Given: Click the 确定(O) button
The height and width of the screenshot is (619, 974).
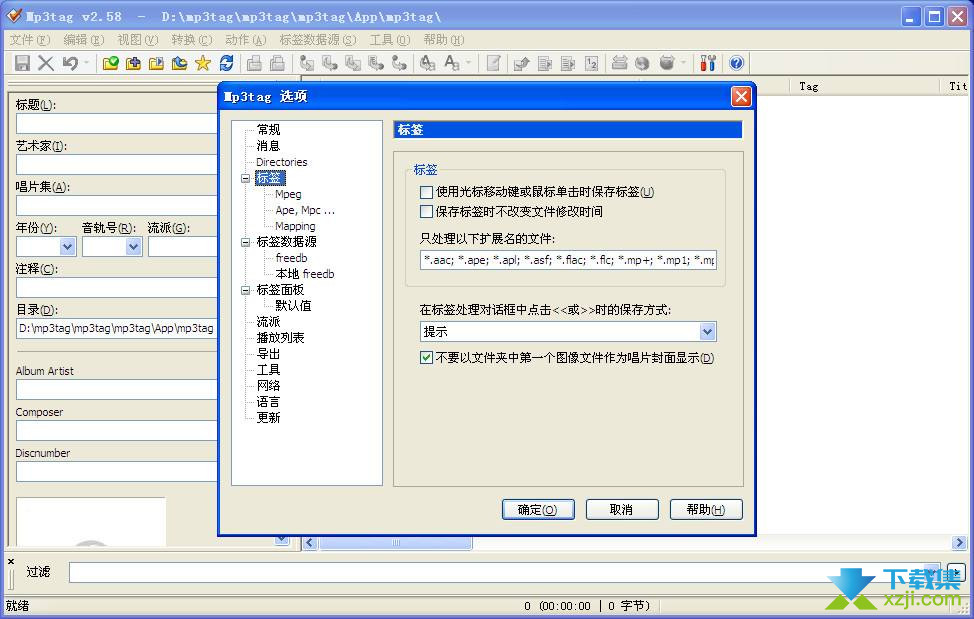Looking at the screenshot, I should [x=538, y=510].
